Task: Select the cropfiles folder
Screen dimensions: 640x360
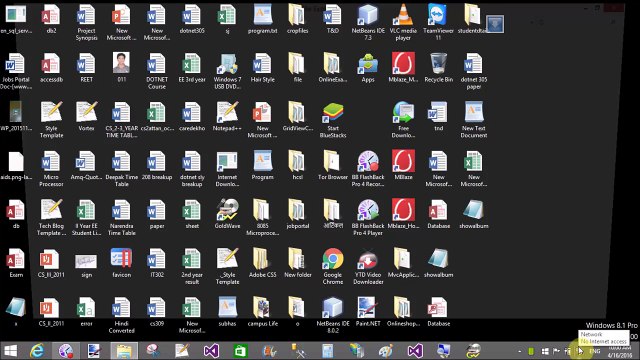Action: [297, 15]
